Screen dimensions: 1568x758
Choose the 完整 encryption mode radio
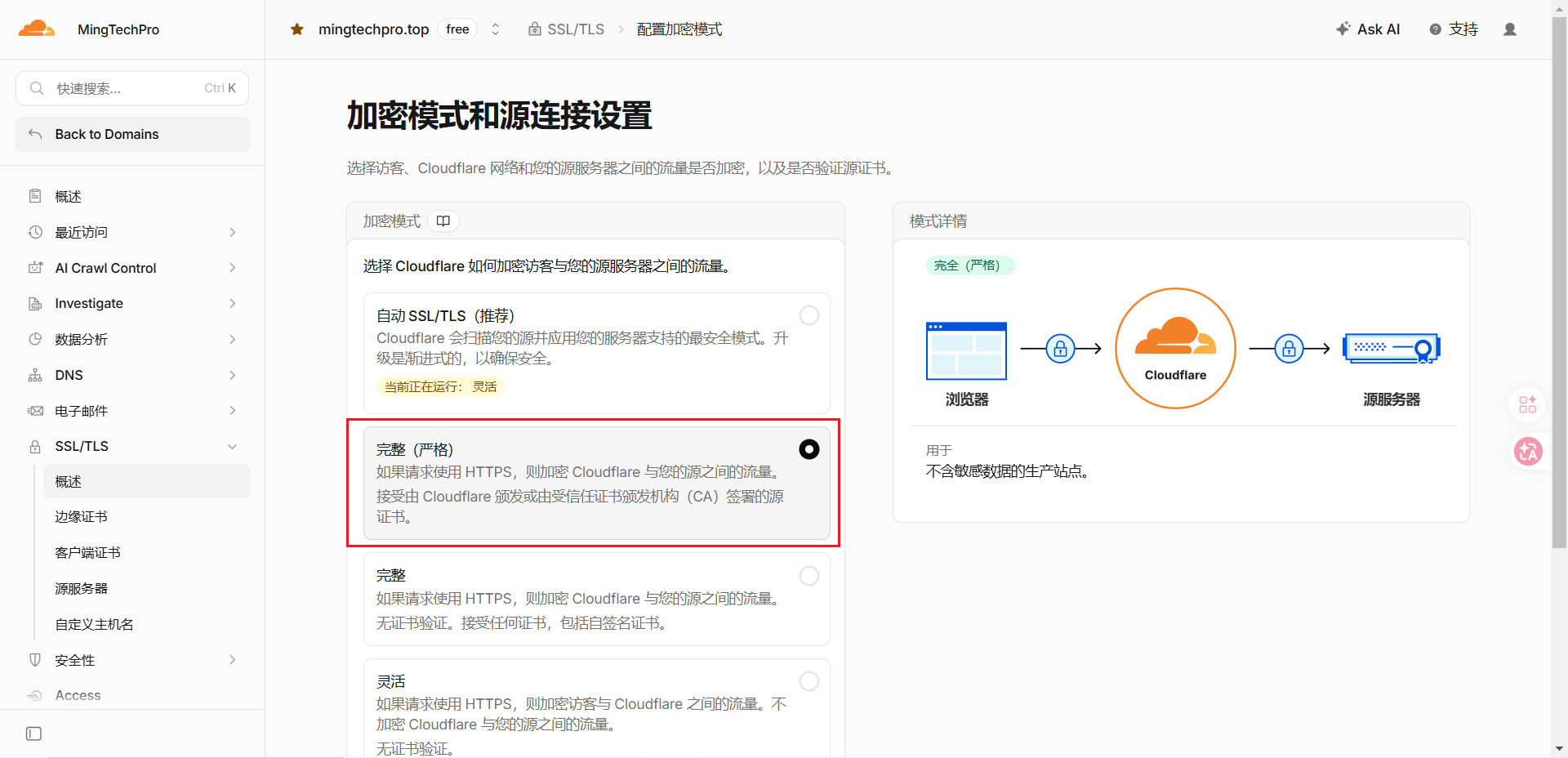[809, 576]
